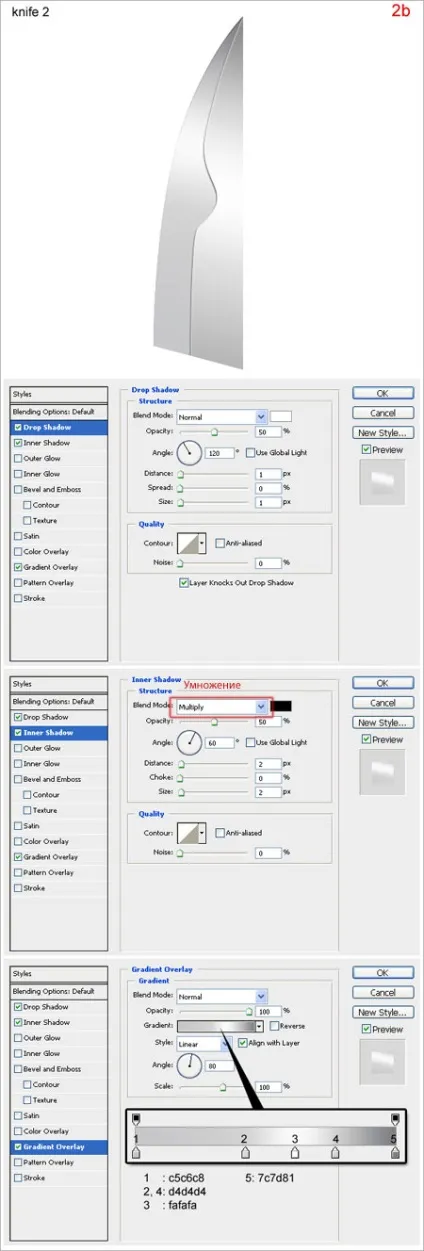Click the Inner Shadow angle dial

pyautogui.click(x=190, y=743)
